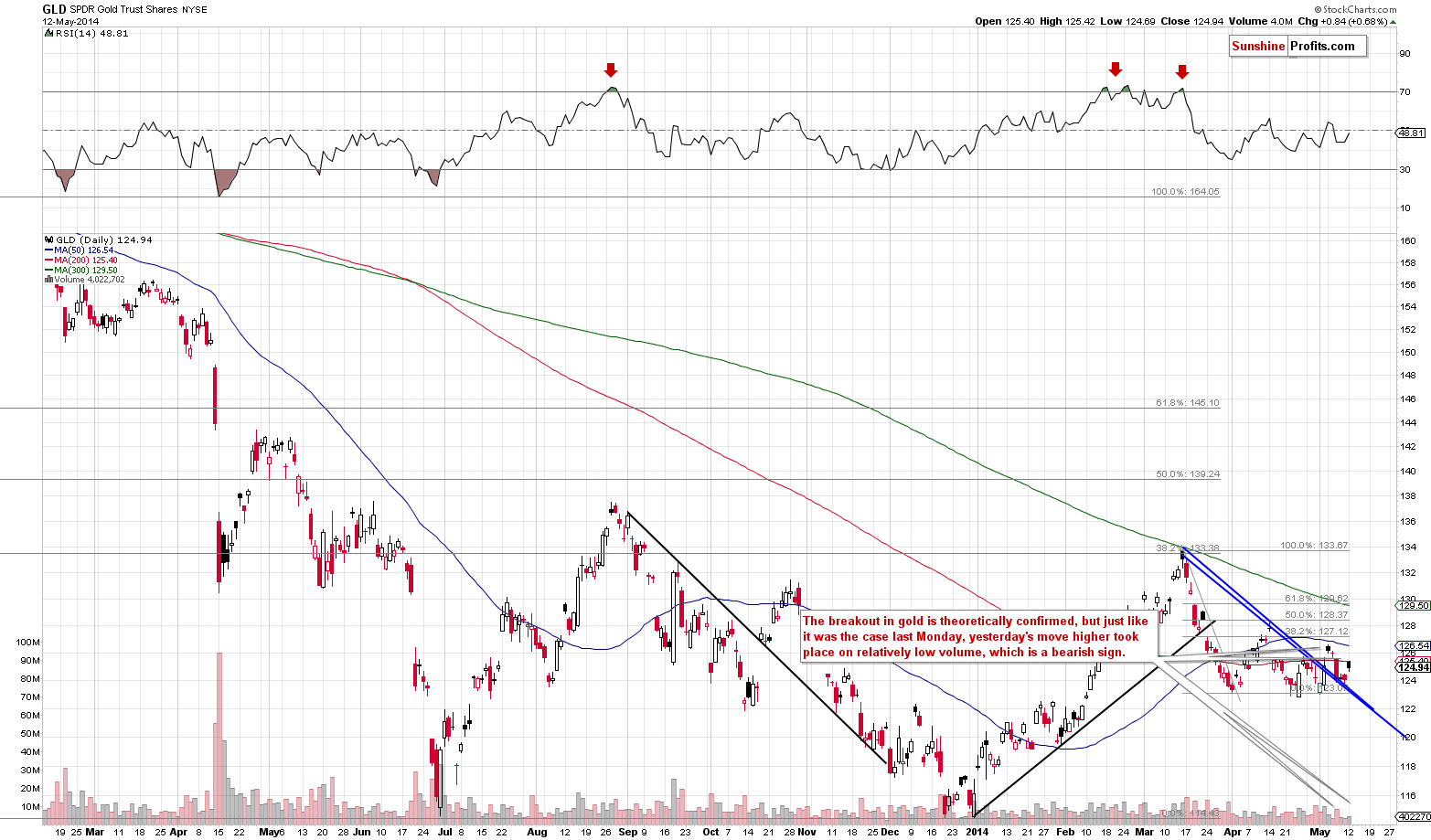Click the blue MA(50) legend line swatch
This screenshot has width=1431, height=840.
coord(48,250)
